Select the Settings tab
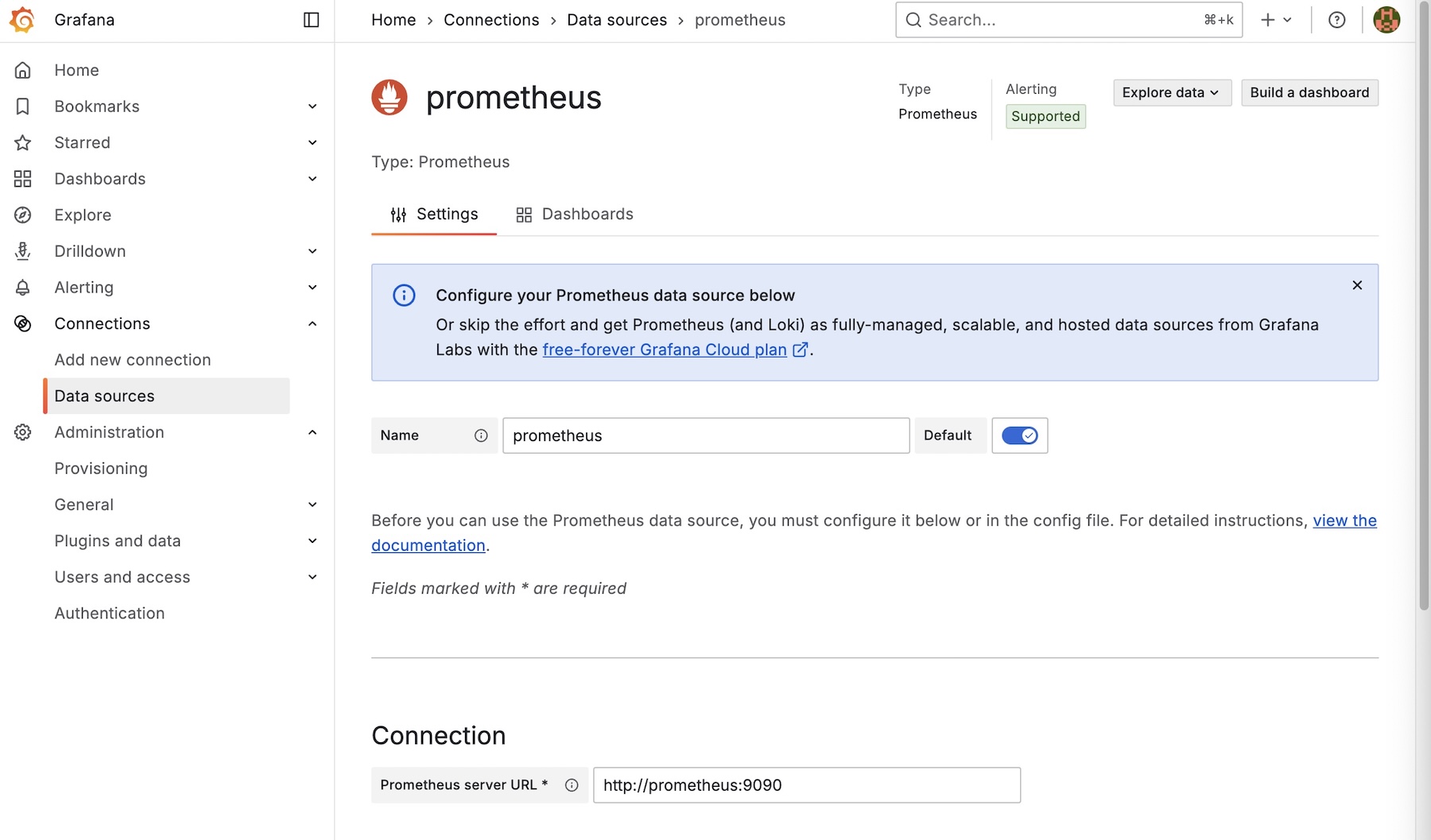Screen dimensions: 1431x840 434,215
